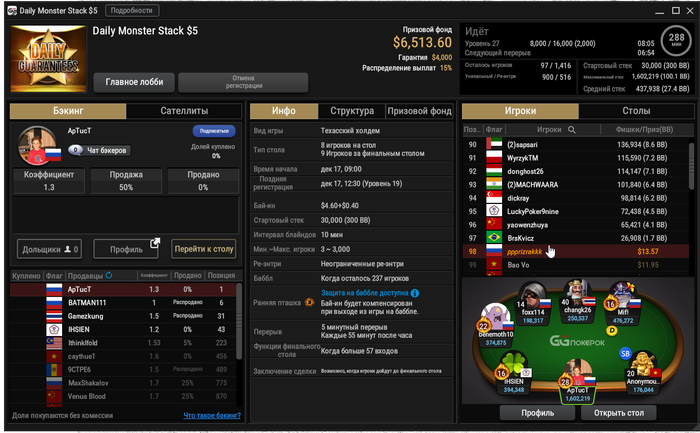Click the dealer button chip on the table

pyautogui.click(x=612, y=331)
